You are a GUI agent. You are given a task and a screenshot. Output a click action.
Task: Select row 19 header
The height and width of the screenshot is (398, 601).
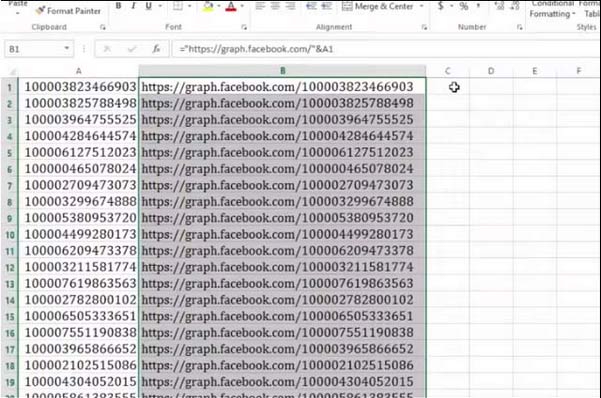10,382
